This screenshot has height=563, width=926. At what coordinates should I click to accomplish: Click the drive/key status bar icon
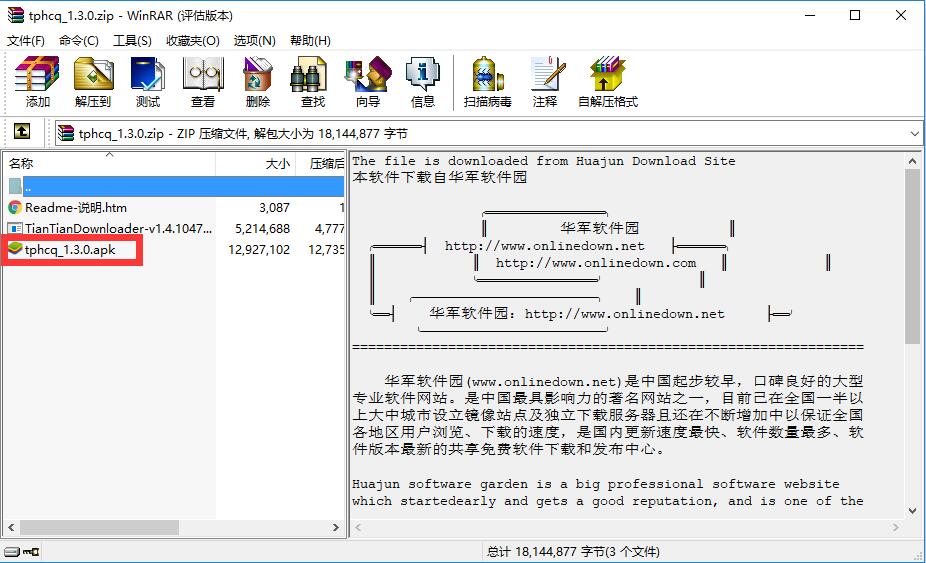pos(22,552)
